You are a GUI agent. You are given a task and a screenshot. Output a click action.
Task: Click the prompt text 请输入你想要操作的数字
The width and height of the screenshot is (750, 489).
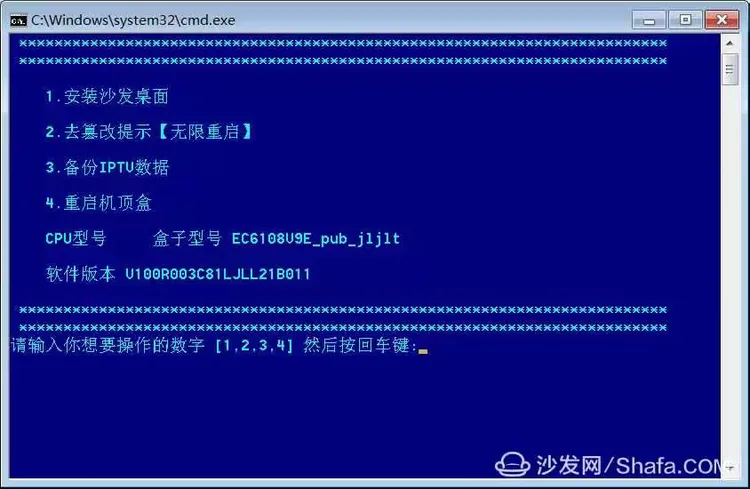tap(108, 345)
